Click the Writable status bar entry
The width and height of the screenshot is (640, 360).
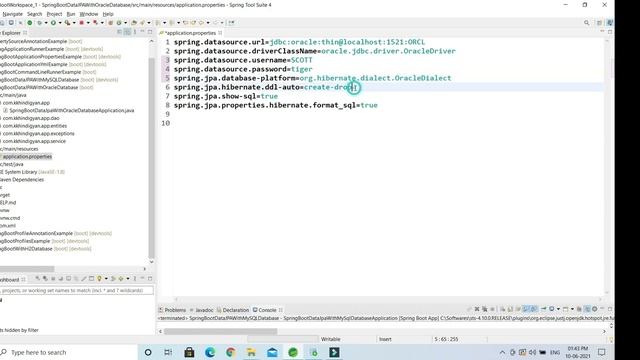click(331, 339)
